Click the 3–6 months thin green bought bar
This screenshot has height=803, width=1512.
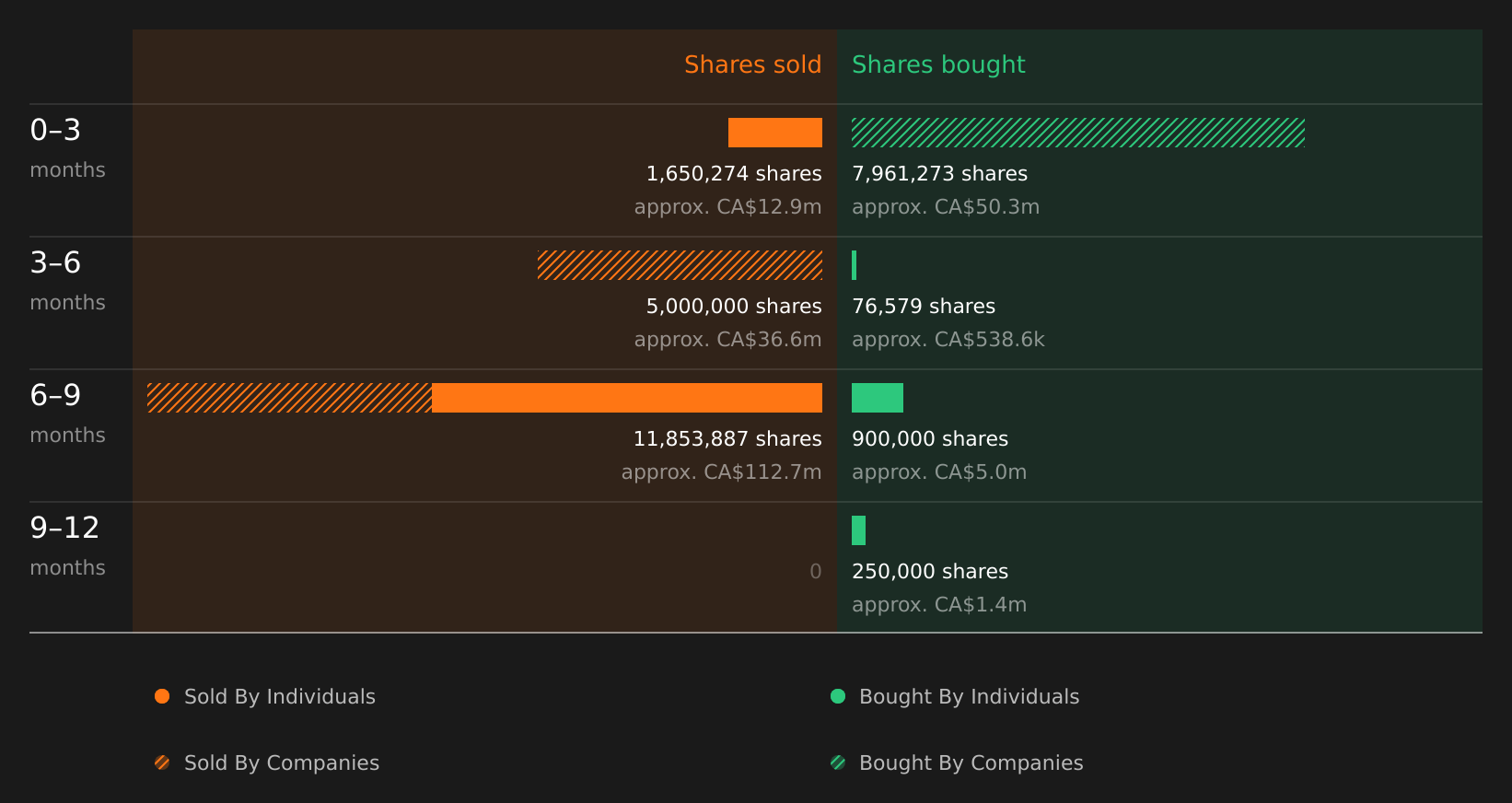pos(855,265)
